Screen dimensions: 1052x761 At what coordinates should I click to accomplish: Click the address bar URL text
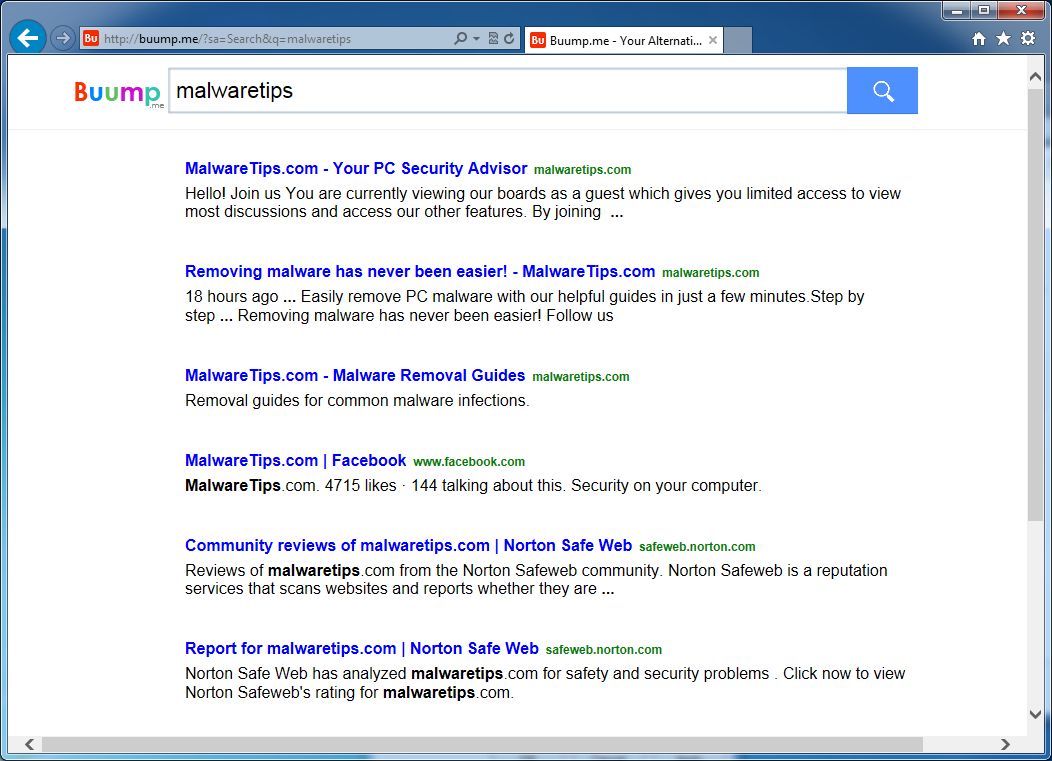pos(227,39)
